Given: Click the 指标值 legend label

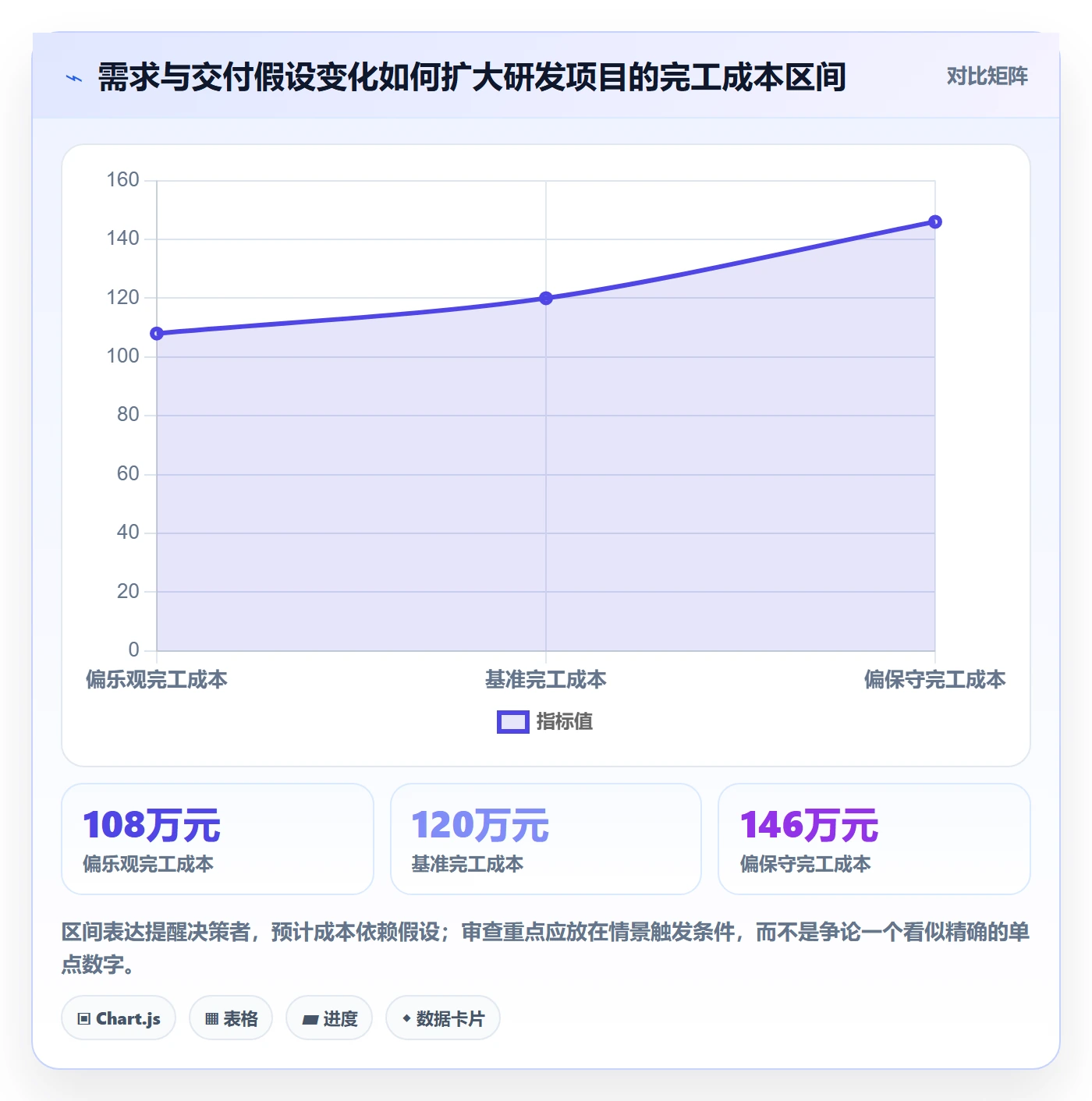Looking at the screenshot, I should pyautogui.click(x=565, y=722).
